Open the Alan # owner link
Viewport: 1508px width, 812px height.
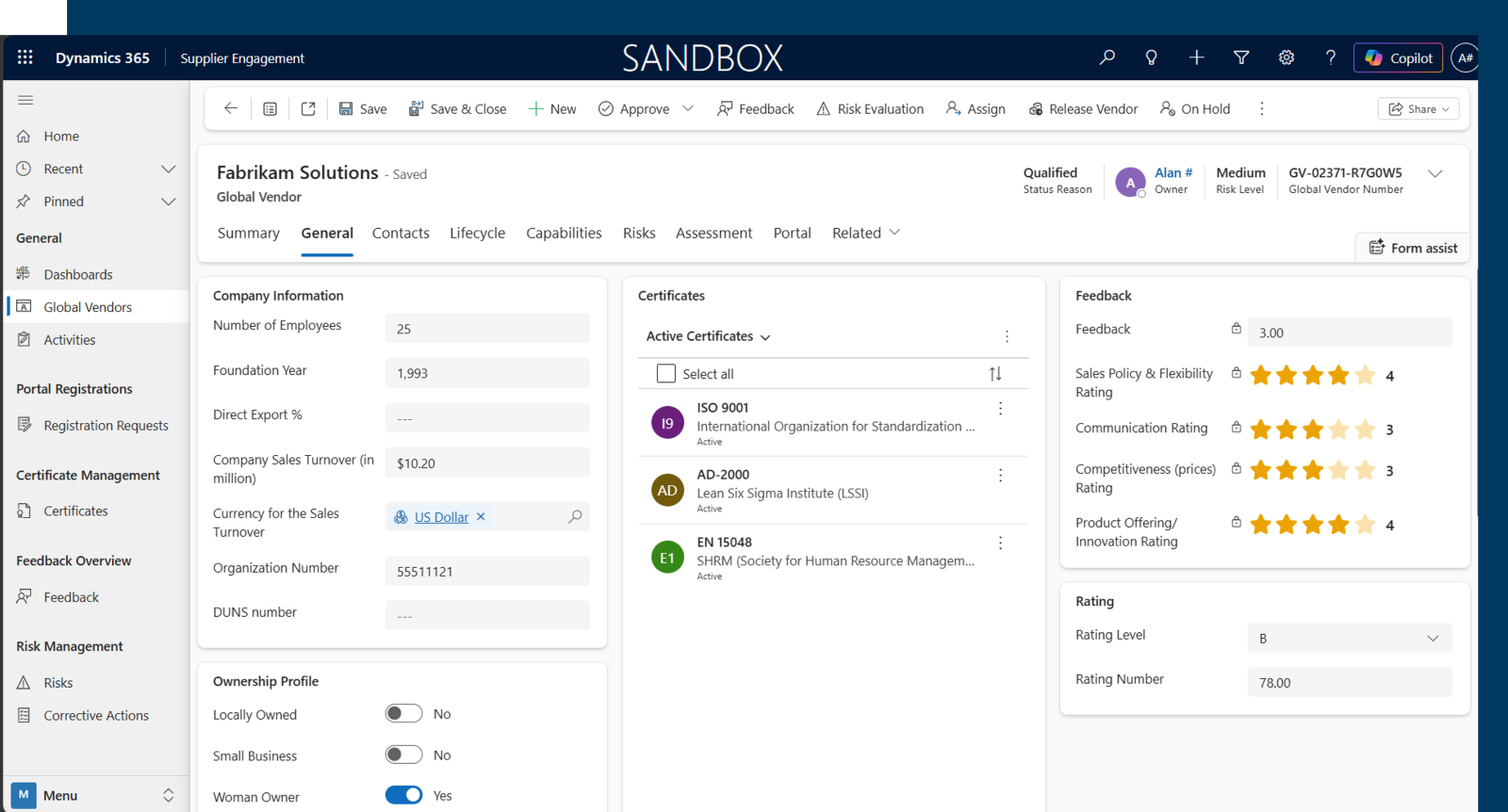point(1173,172)
